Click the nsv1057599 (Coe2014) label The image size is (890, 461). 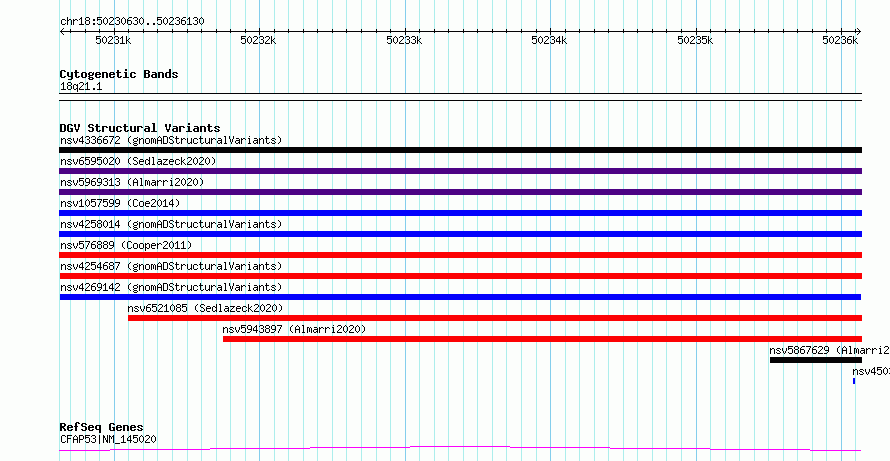(x=120, y=203)
